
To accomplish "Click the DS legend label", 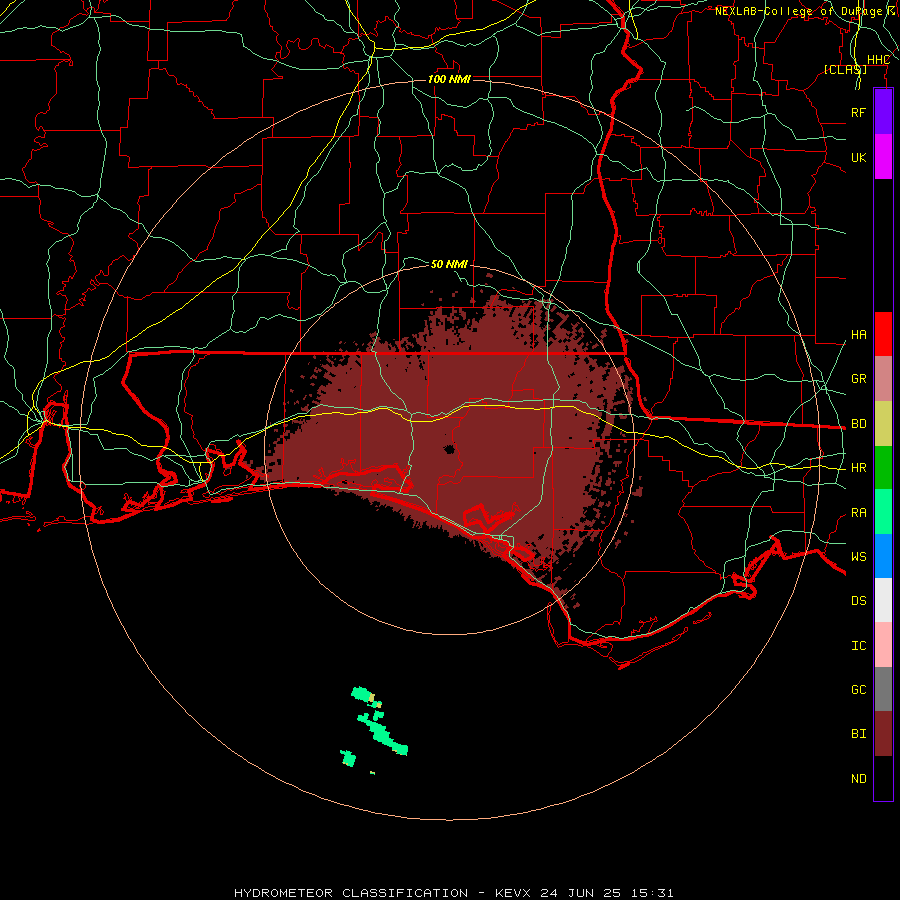I will (858, 601).
